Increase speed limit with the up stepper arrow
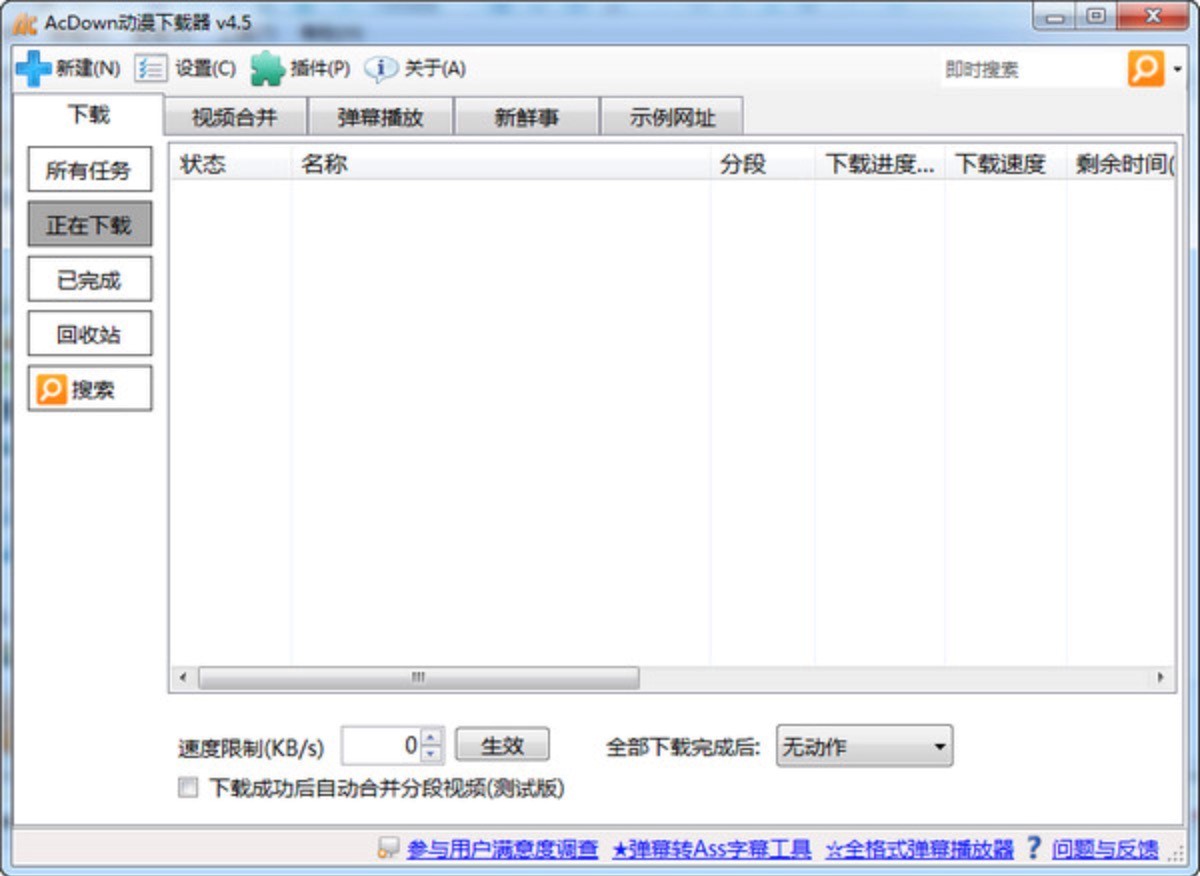The height and width of the screenshot is (876, 1200). (428, 738)
